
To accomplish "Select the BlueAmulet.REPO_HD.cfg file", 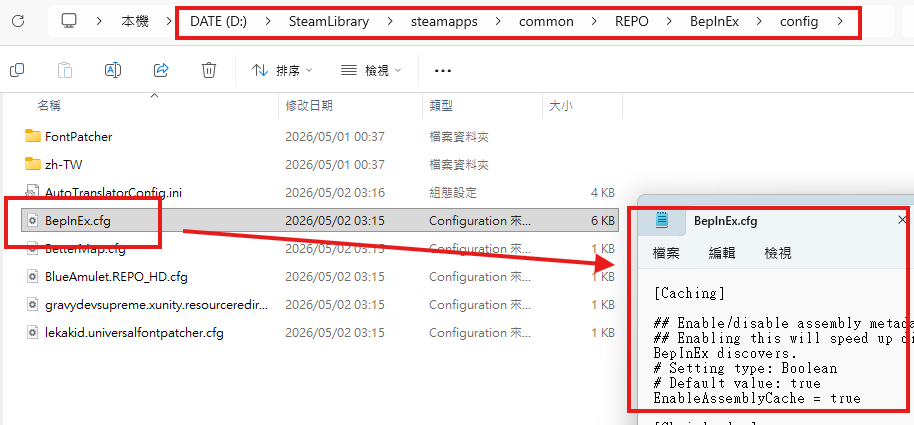I will click(116, 276).
